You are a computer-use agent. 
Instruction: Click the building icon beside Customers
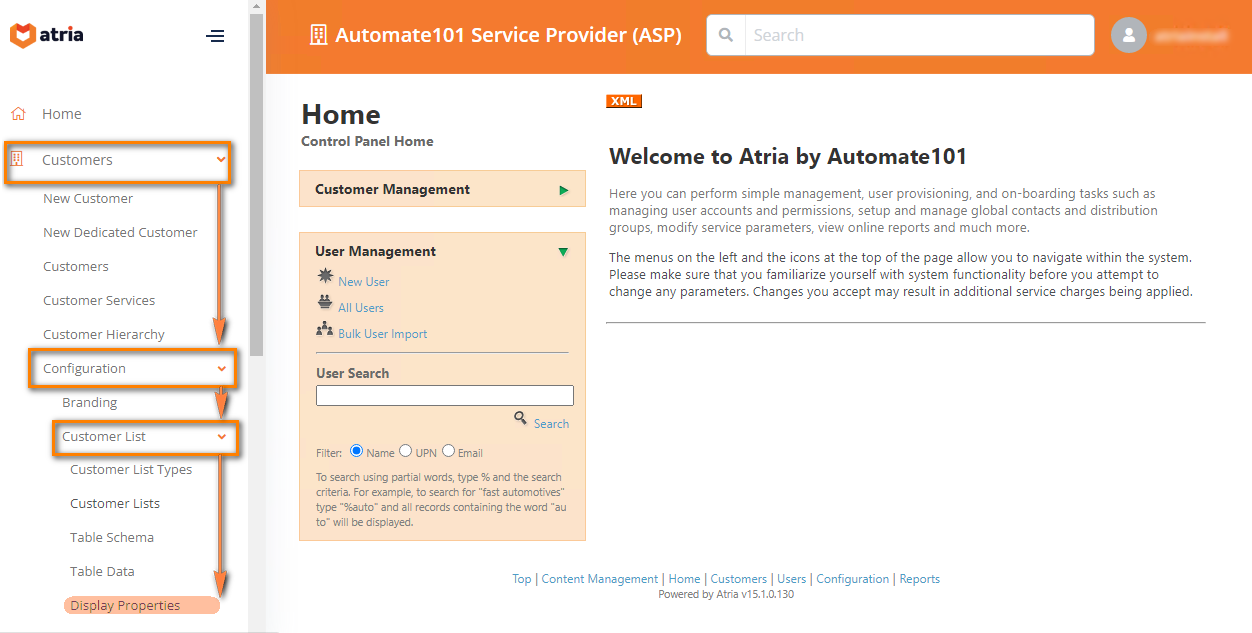[x=17, y=159]
